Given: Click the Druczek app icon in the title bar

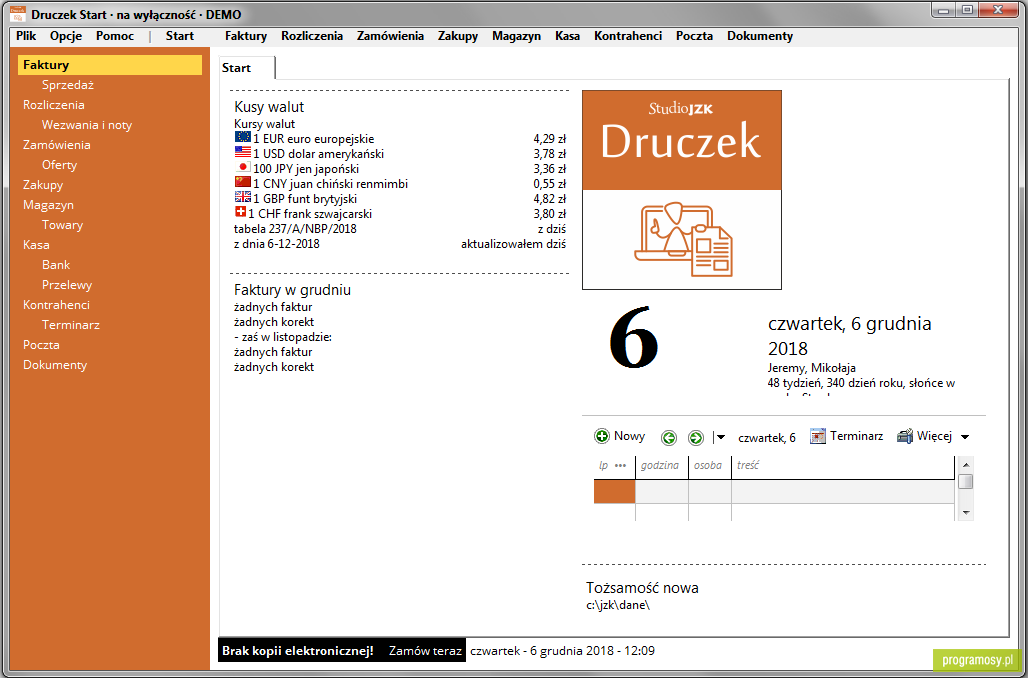Looking at the screenshot, I should click(18, 14).
